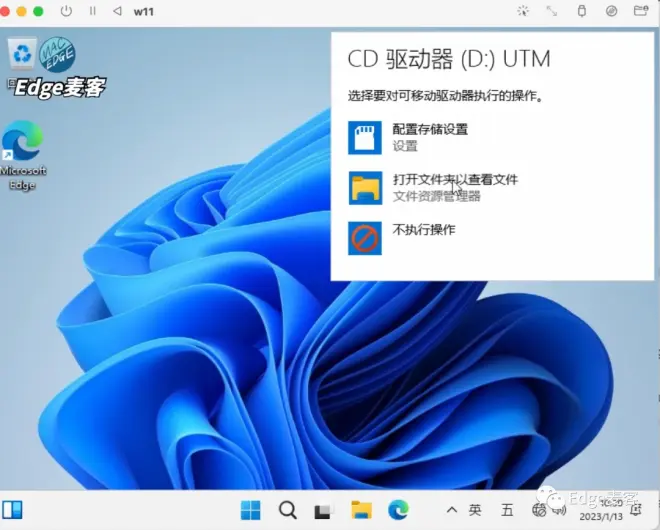The height and width of the screenshot is (530, 660).
Task: Toggle capture mouse cursor icon
Action: [x=523, y=11]
